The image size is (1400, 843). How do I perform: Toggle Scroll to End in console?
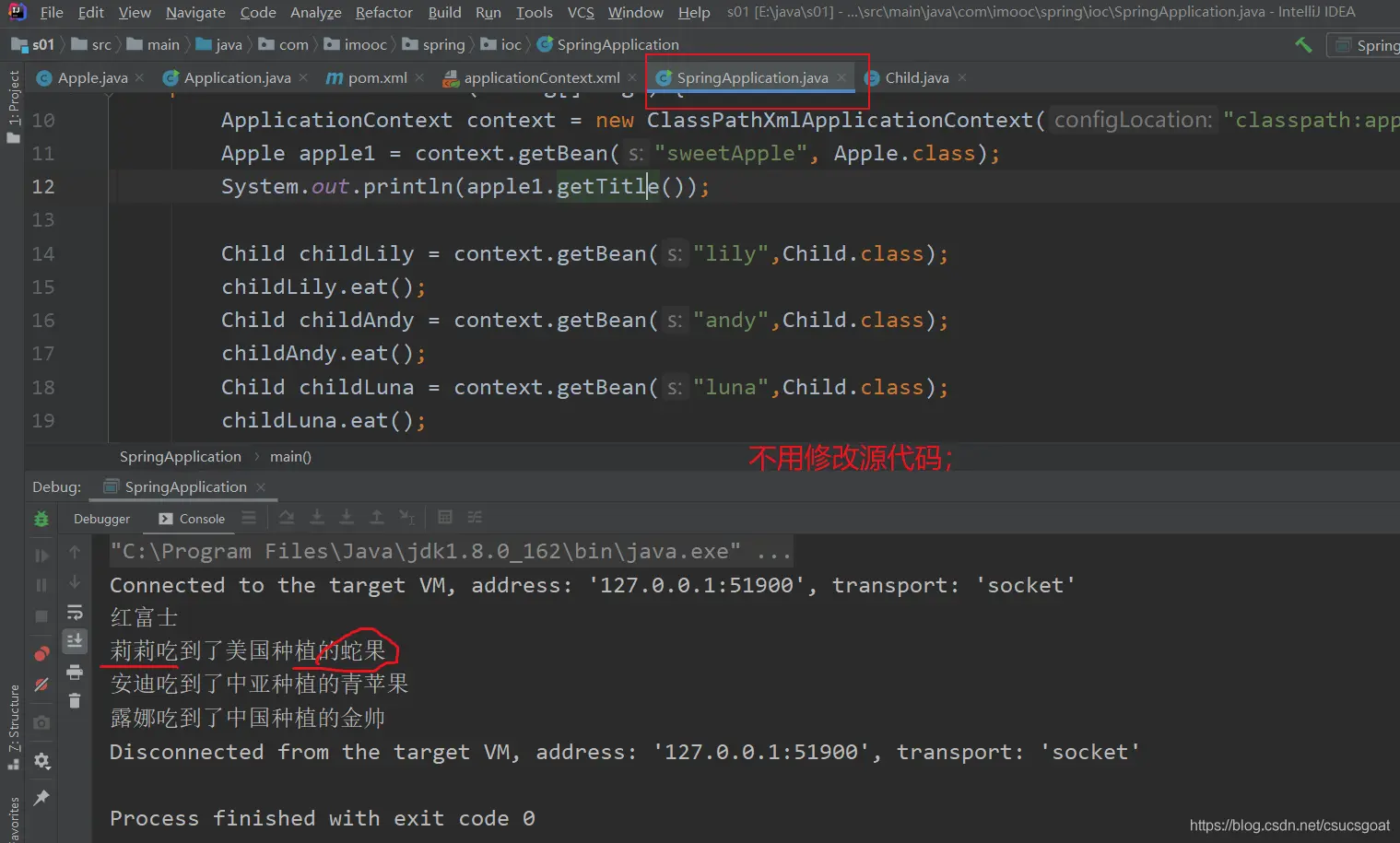pos(75,640)
